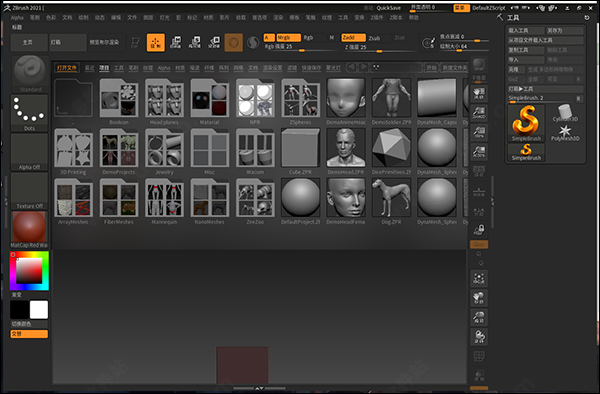Select the Rotate mode icon
Viewport: 600px width, 394px height.
tap(214, 42)
